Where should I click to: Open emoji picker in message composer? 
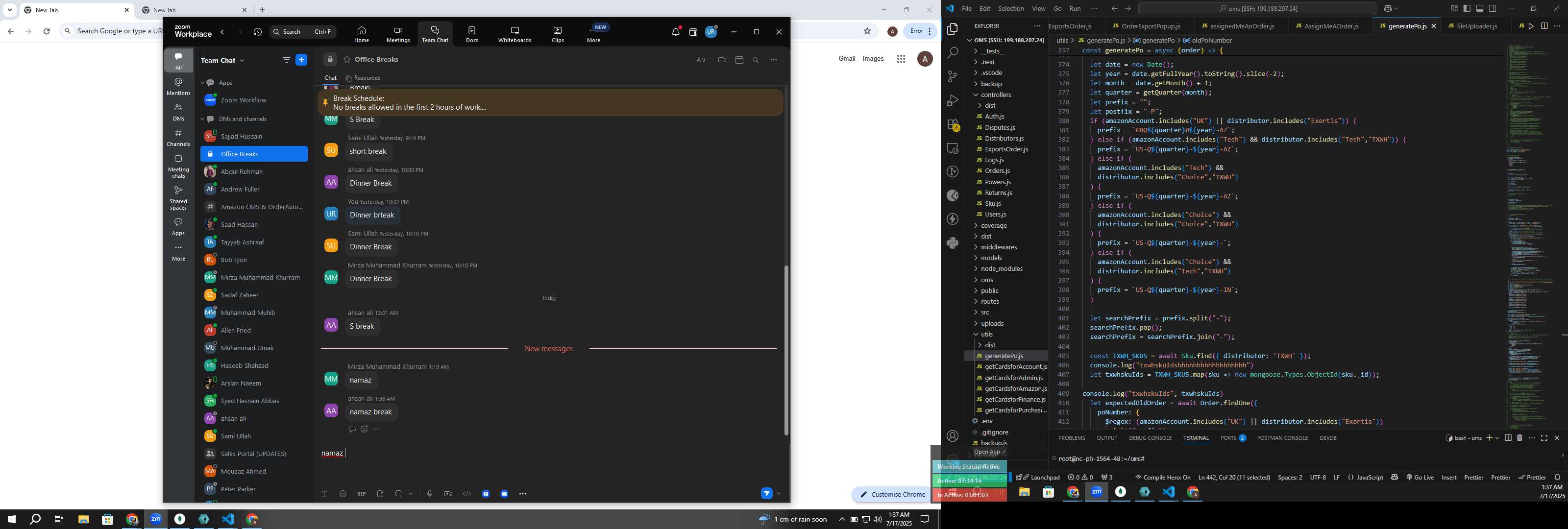click(x=343, y=494)
